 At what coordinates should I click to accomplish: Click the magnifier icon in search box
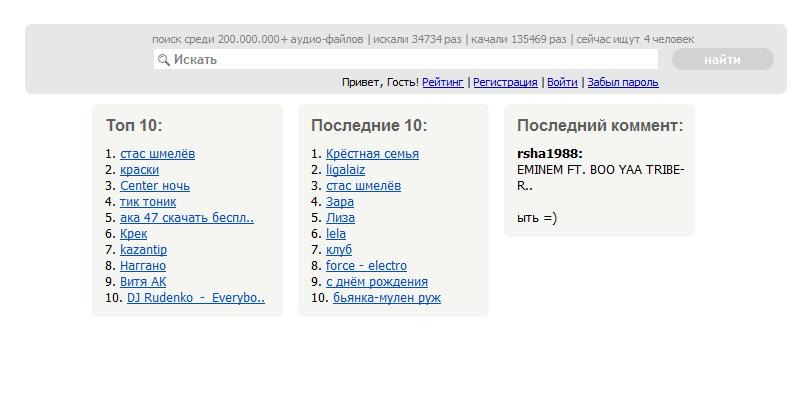[164, 60]
